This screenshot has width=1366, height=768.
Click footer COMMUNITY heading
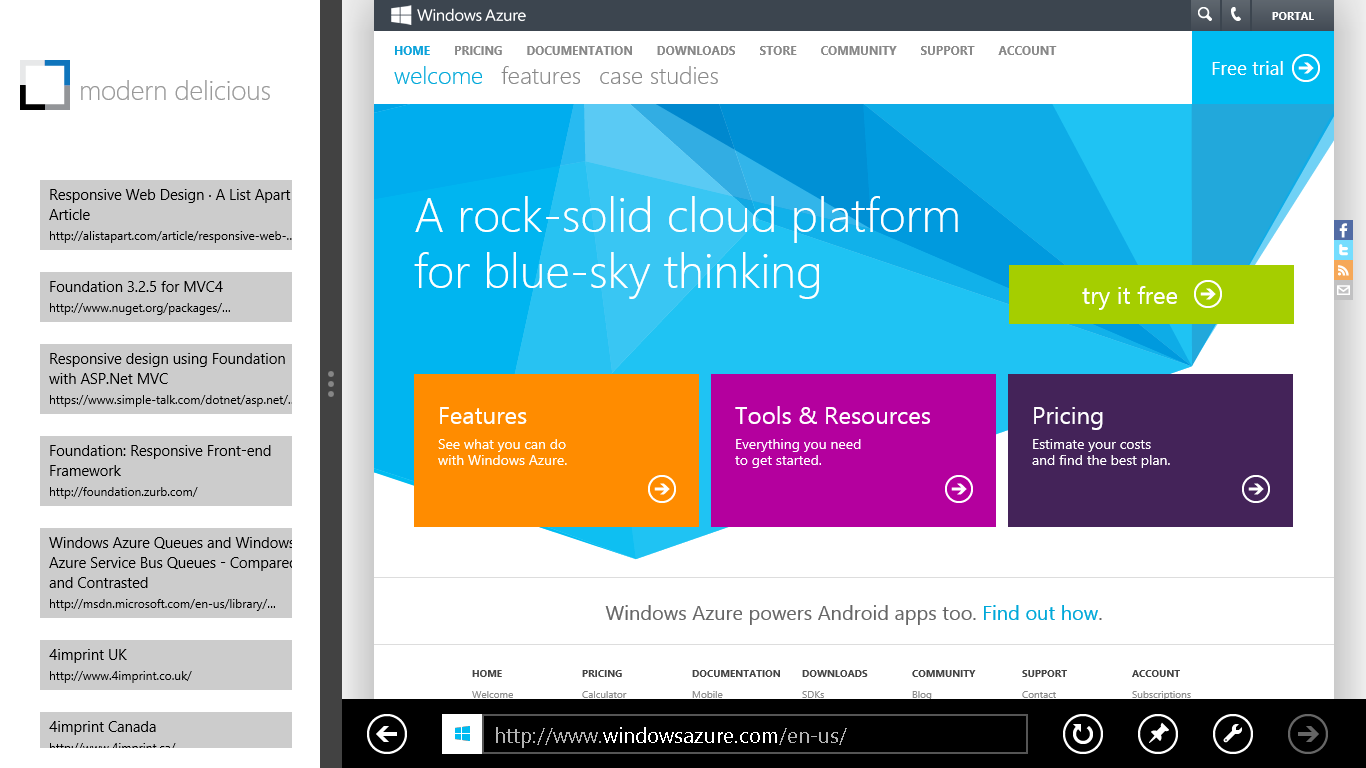coord(943,674)
